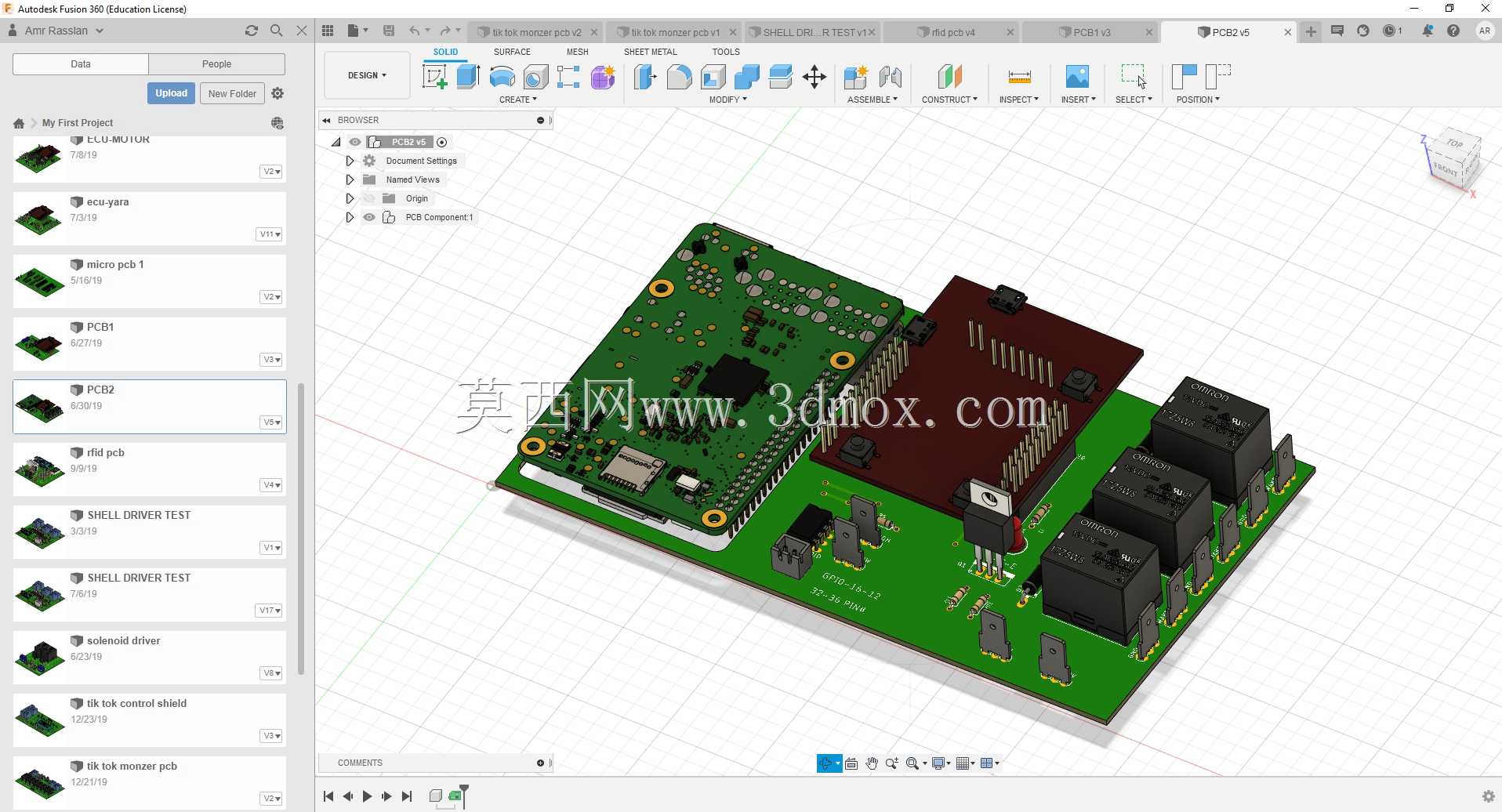Open the ASSEMBLE dropdown menu

pos(873,100)
